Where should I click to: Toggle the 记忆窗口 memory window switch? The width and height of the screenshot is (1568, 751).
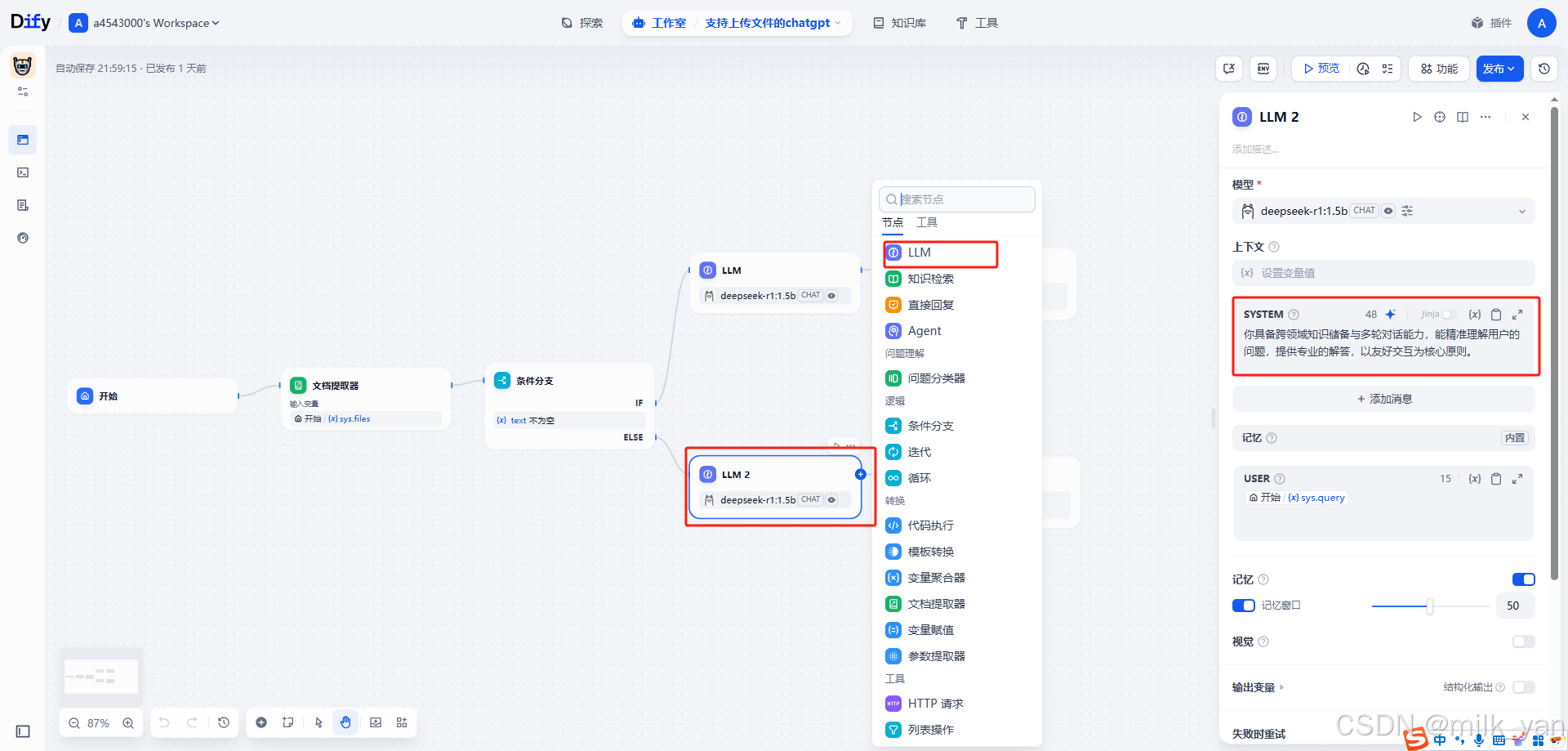(1244, 606)
